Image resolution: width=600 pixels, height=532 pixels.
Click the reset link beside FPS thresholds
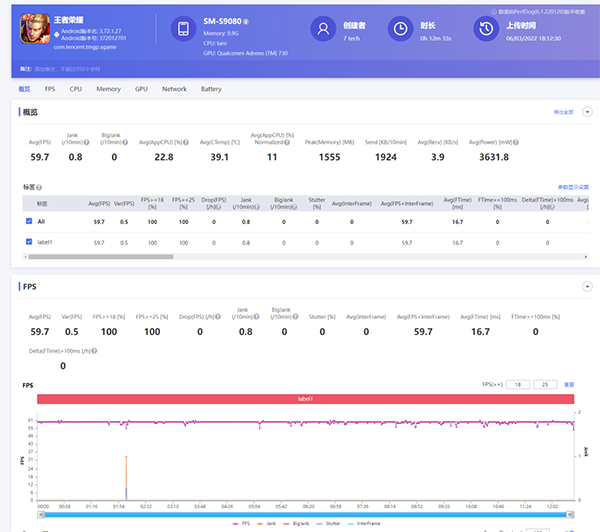[569, 384]
